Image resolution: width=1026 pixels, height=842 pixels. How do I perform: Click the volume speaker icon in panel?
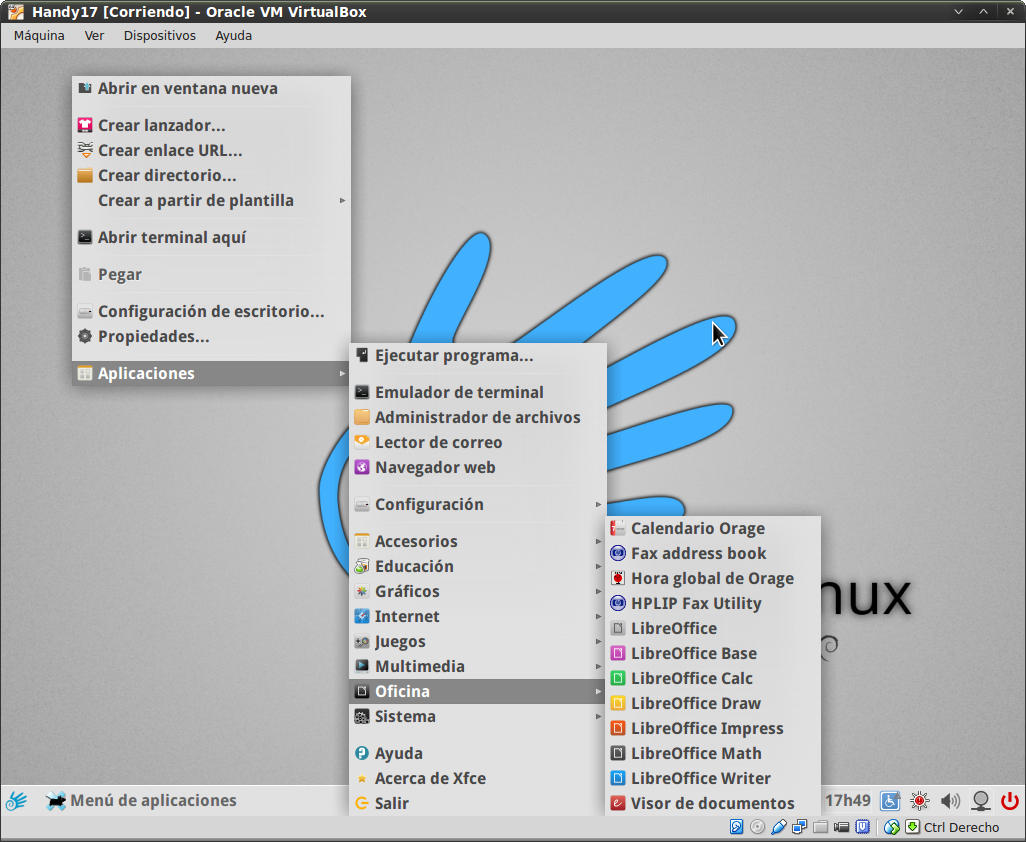pyautogui.click(x=950, y=800)
